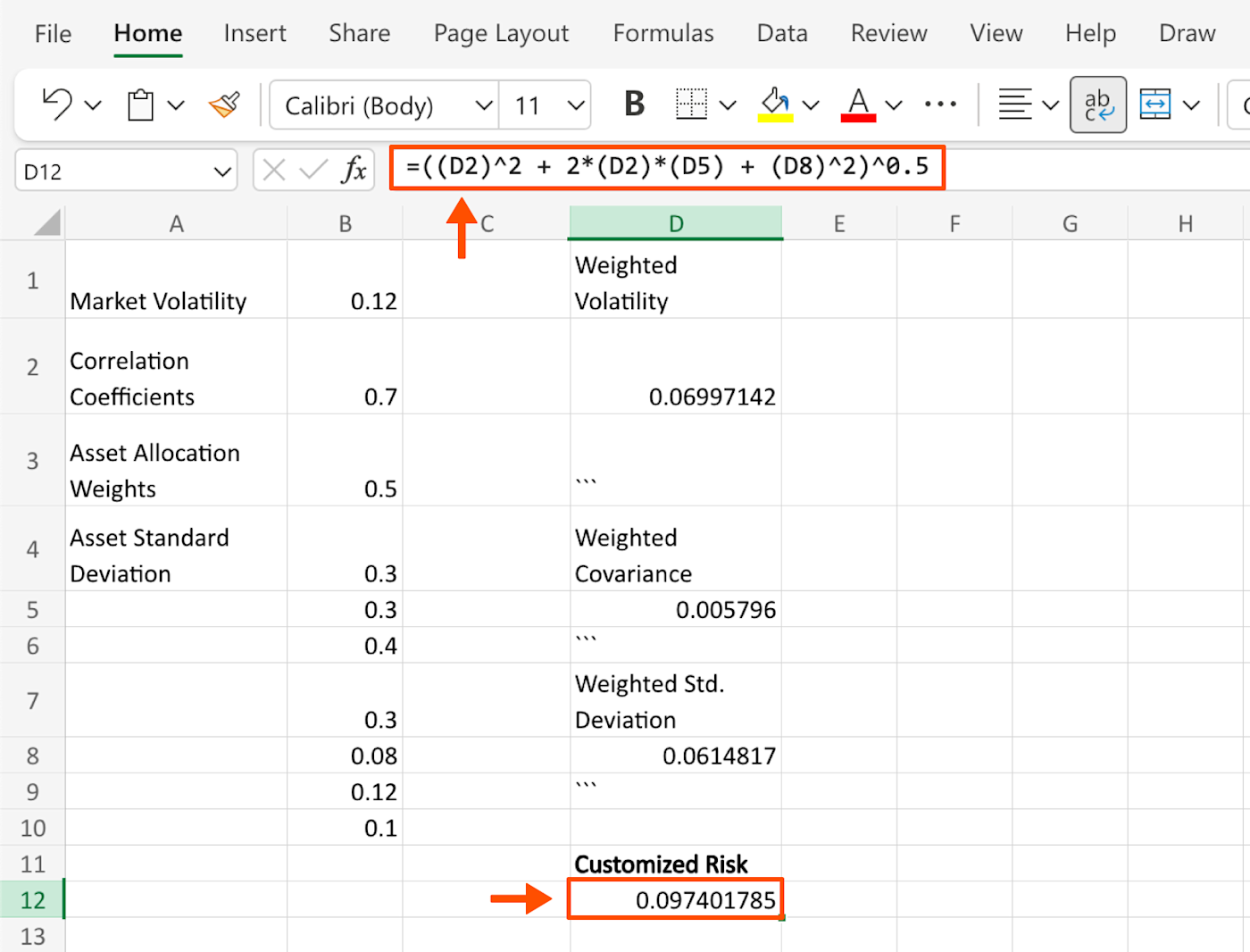
Task: Click Merge and Center icon
Action: pyautogui.click(x=1155, y=104)
